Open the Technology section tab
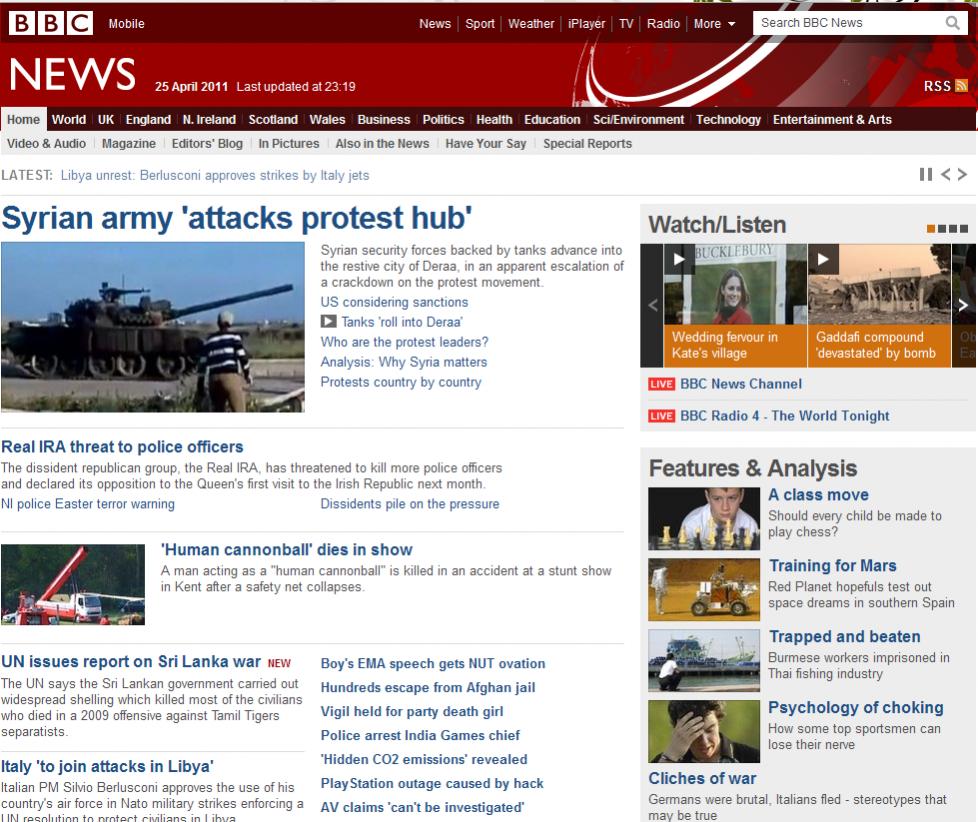 (729, 119)
